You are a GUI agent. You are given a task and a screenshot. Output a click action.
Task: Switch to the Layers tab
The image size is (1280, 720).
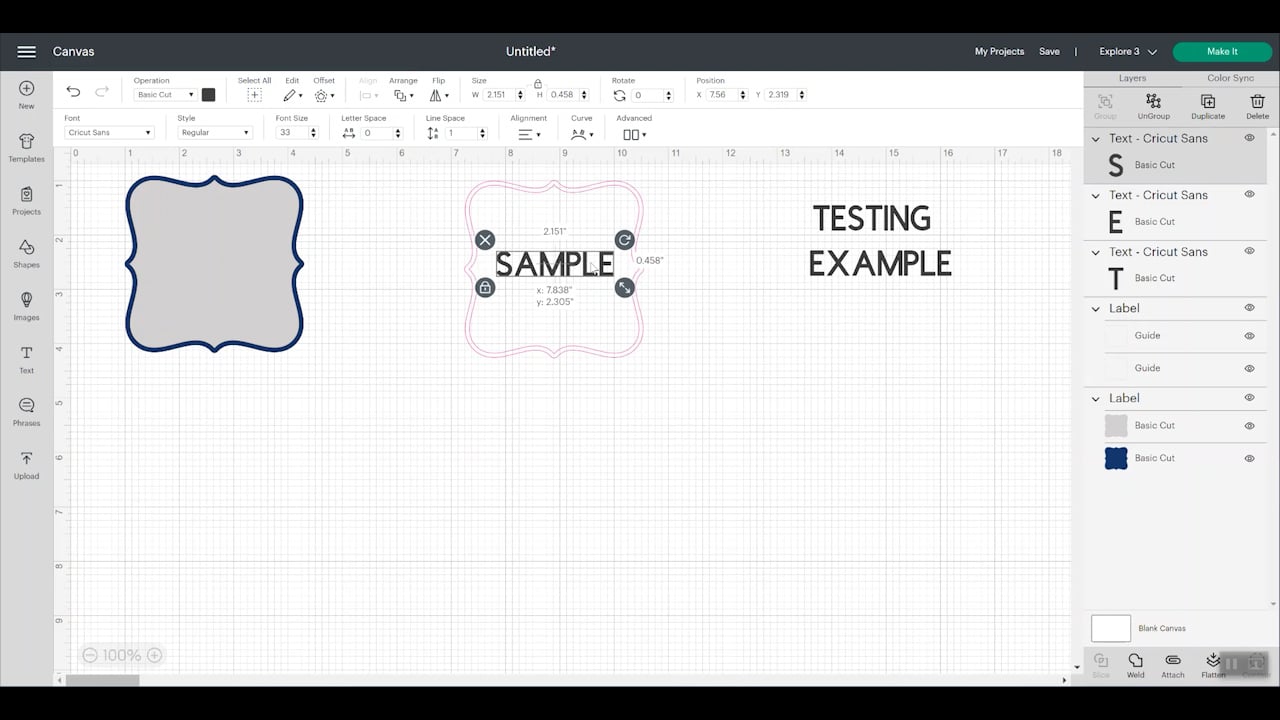point(1132,78)
